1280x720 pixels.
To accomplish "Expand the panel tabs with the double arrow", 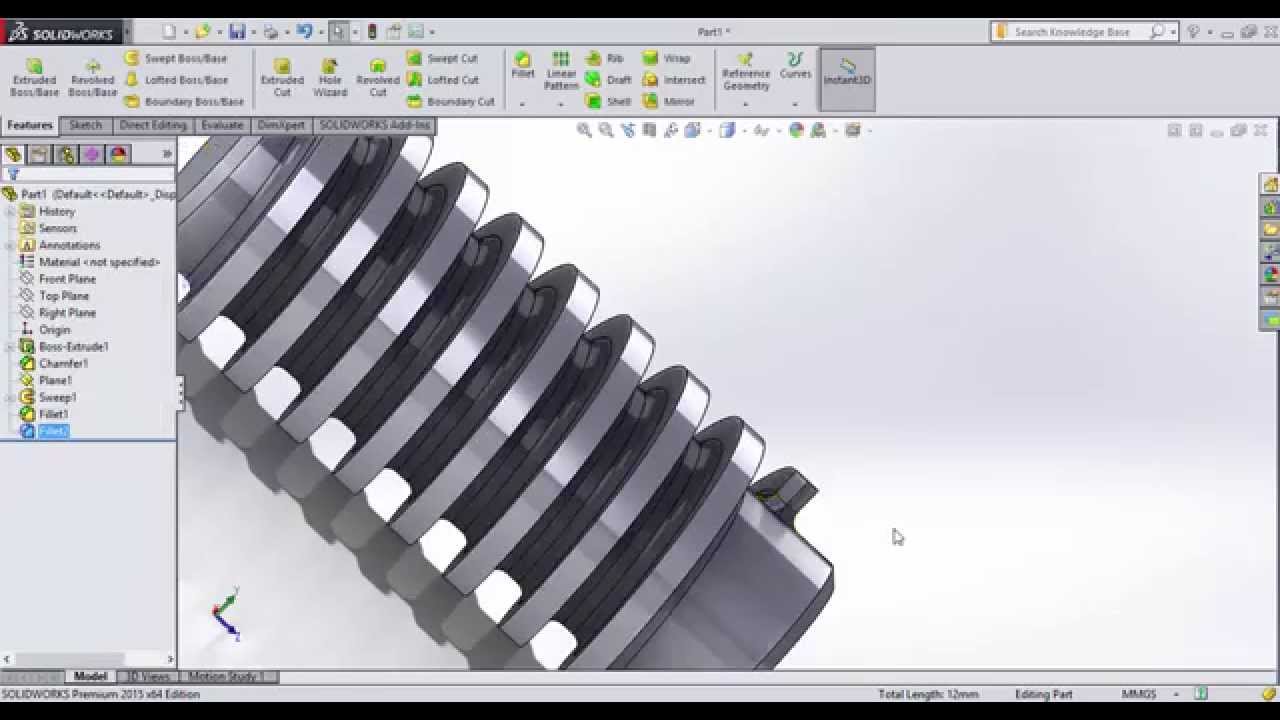I will (167, 154).
